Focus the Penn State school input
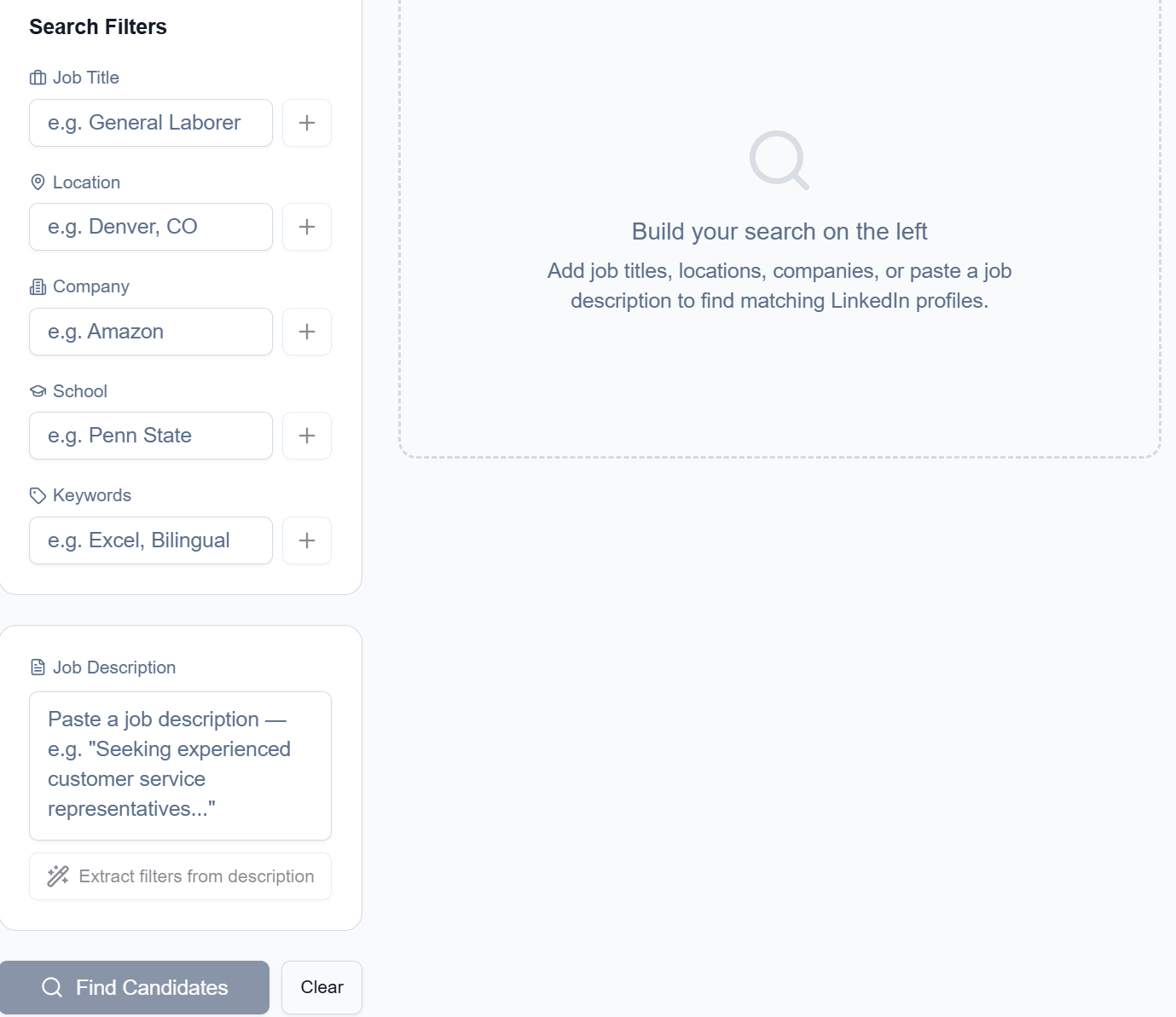Image resolution: width=1176 pixels, height=1017 pixels. pos(151,436)
